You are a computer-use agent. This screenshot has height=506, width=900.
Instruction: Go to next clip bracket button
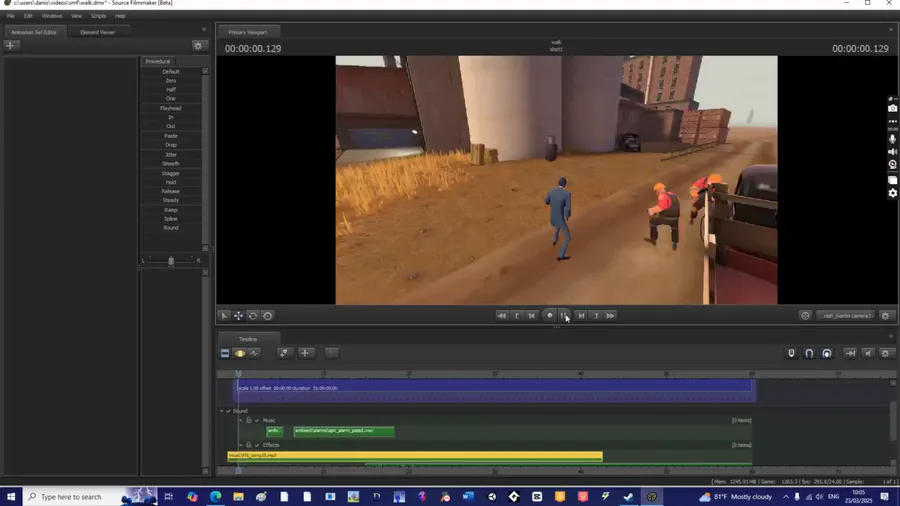point(596,316)
